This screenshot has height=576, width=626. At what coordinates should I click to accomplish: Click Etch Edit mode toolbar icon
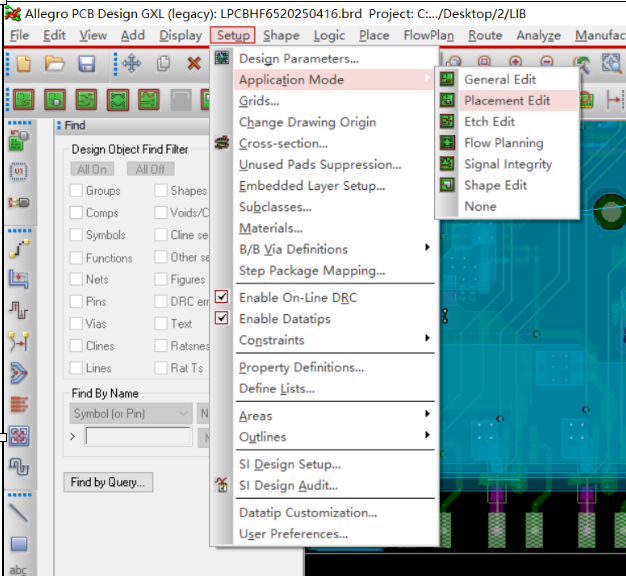coord(86,99)
